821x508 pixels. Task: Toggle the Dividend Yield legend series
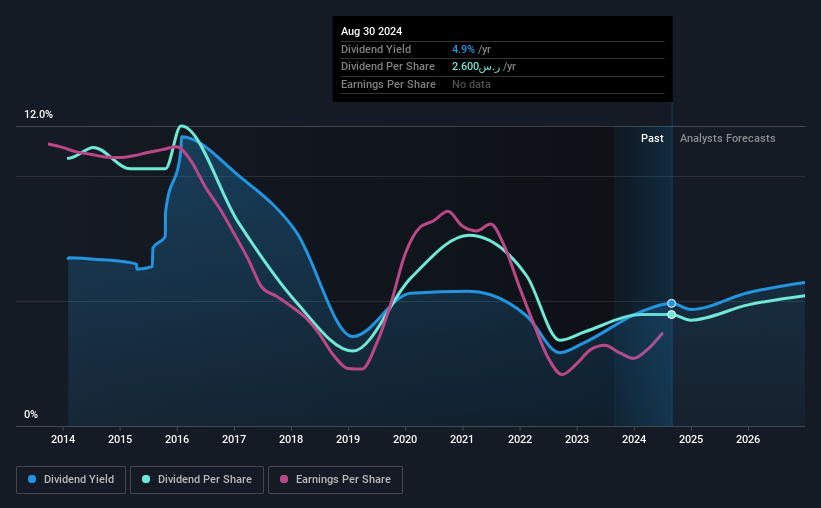coord(71,480)
